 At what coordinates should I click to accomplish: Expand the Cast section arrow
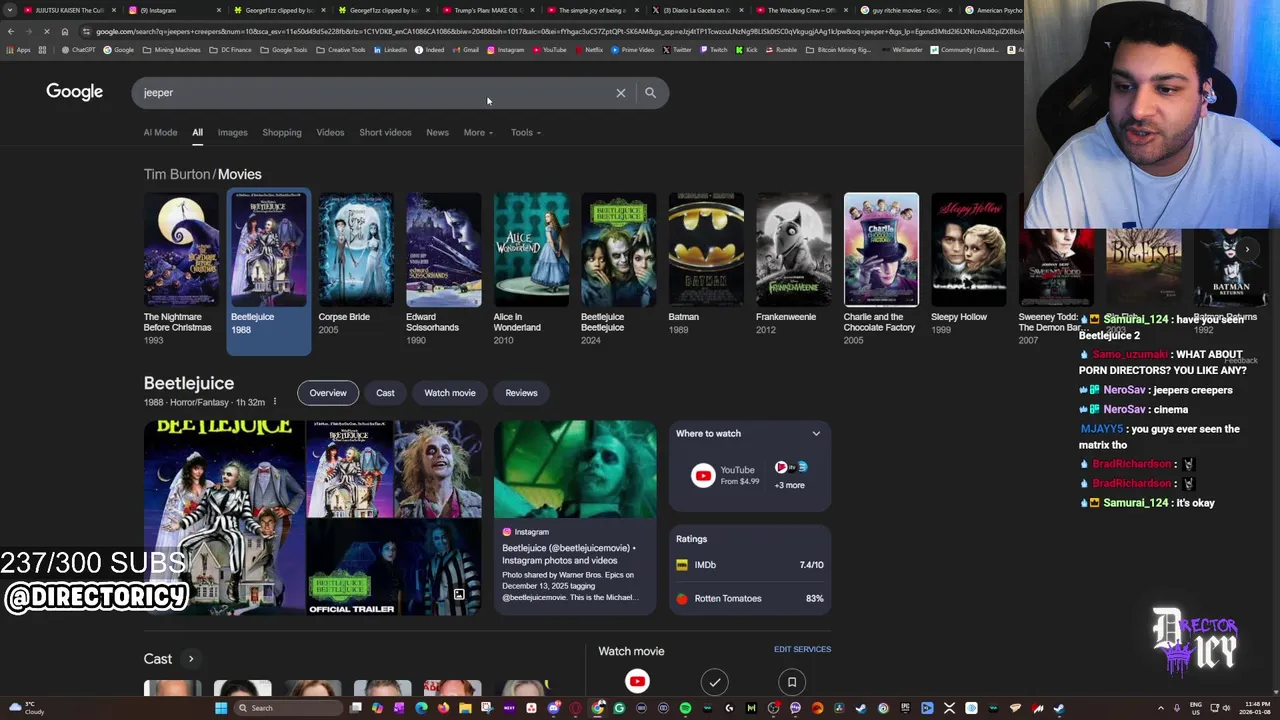[x=191, y=659]
